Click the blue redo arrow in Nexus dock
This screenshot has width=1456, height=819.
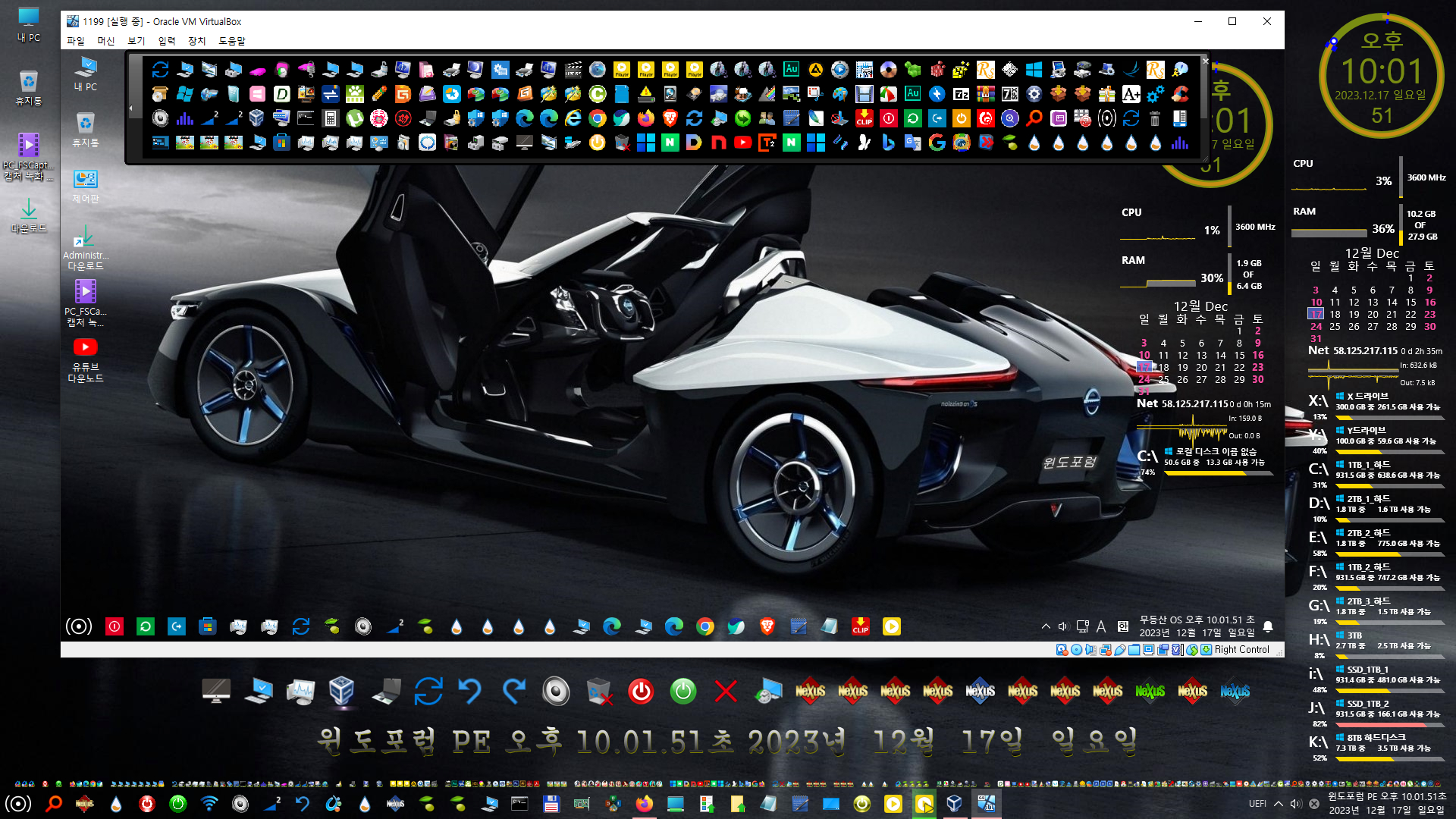click(513, 692)
